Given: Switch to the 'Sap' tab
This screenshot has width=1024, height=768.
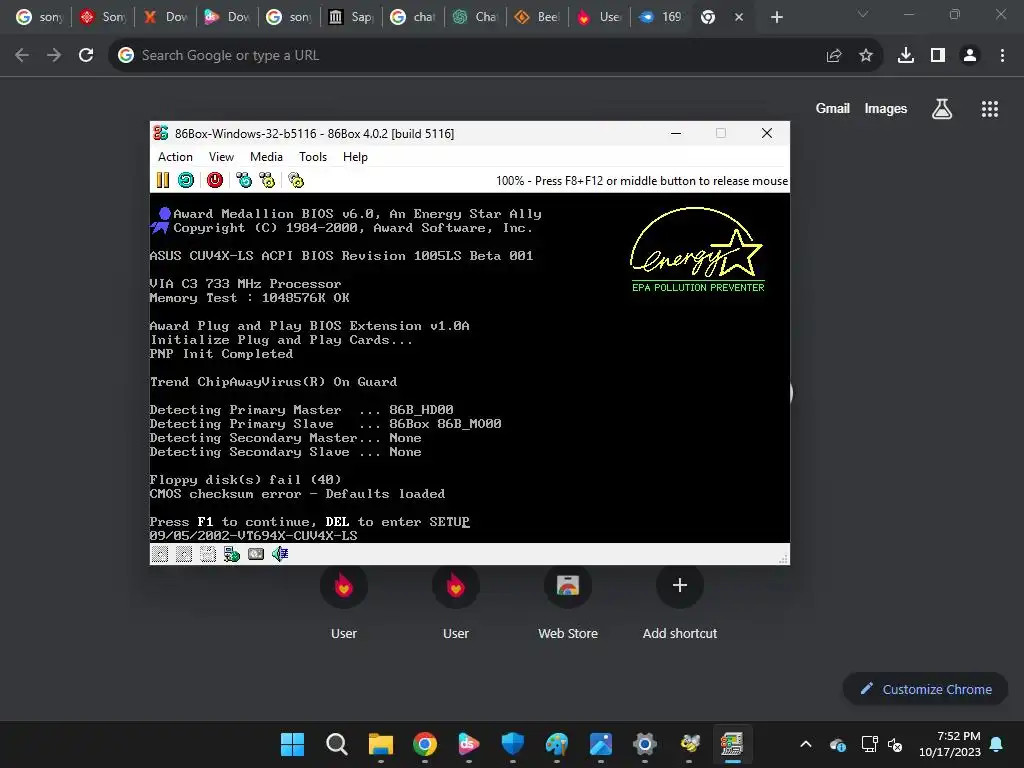Looking at the screenshot, I should [x=350, y=17].
